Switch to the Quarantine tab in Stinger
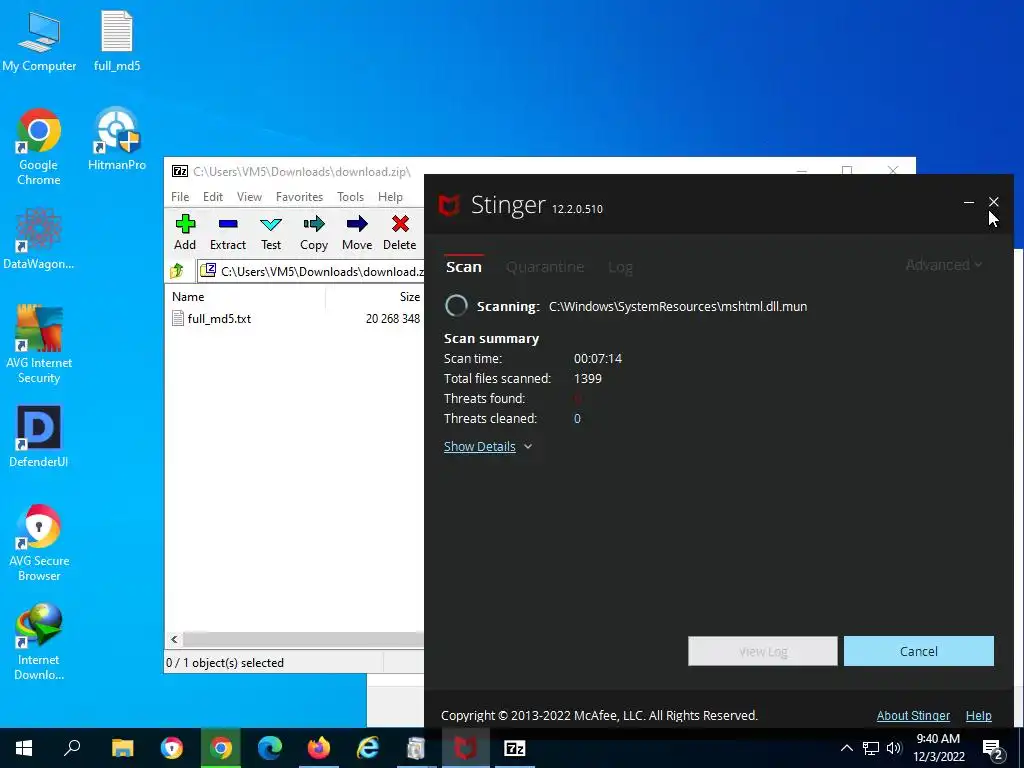1024x768 pixels. 545,266
